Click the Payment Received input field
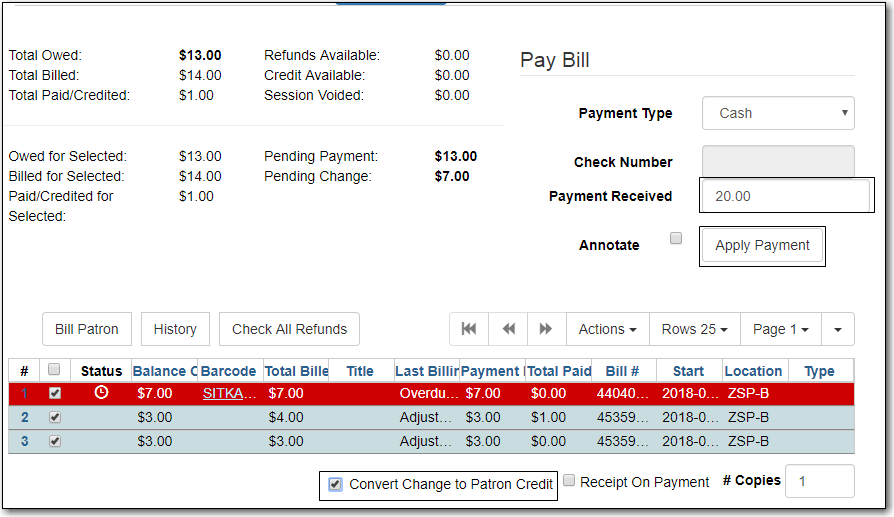This screenshot has width=894, height=517. pyautogui.click(x=786, y=196)
